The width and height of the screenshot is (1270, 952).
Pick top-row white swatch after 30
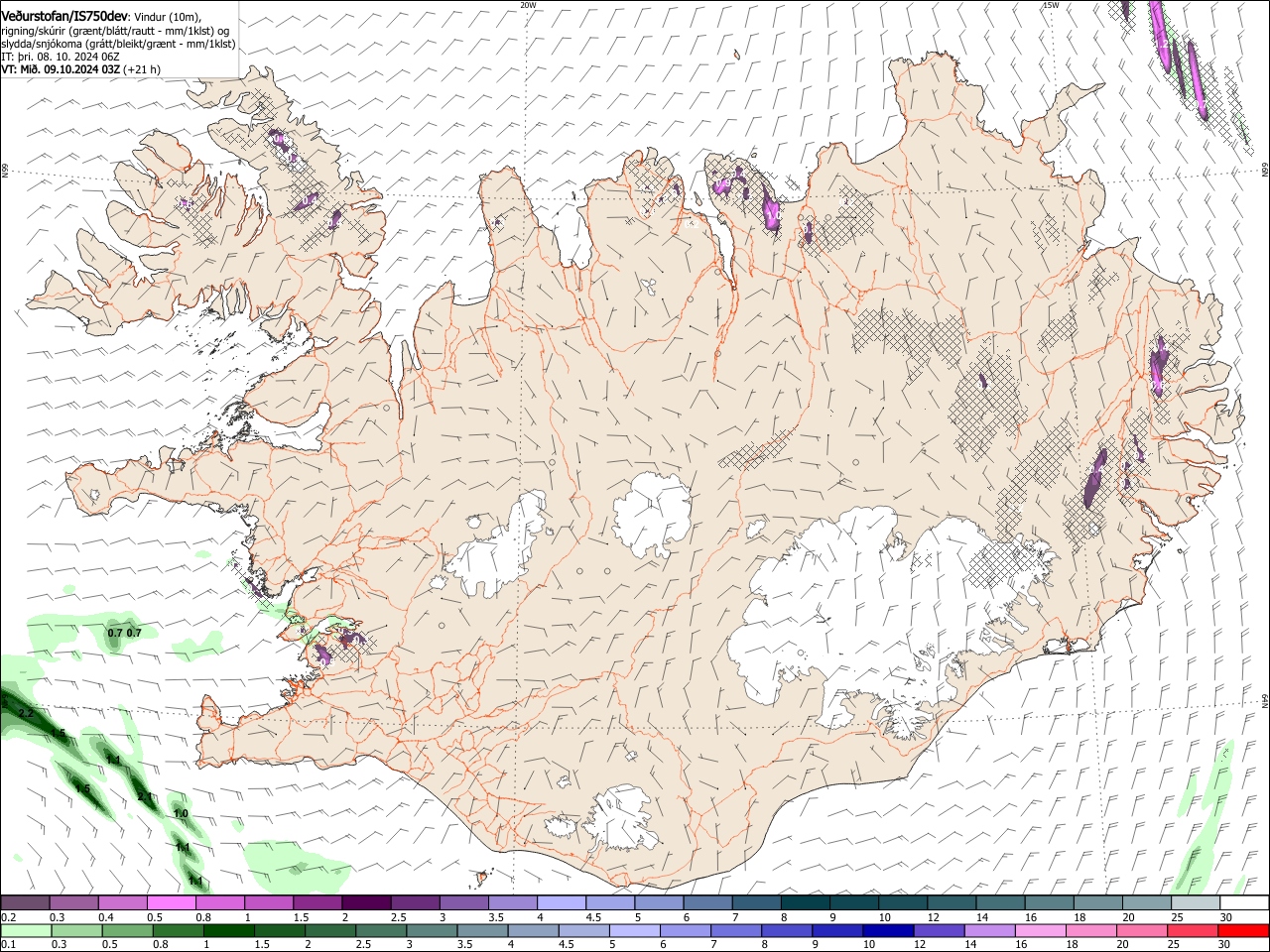tap(1245, 903)
